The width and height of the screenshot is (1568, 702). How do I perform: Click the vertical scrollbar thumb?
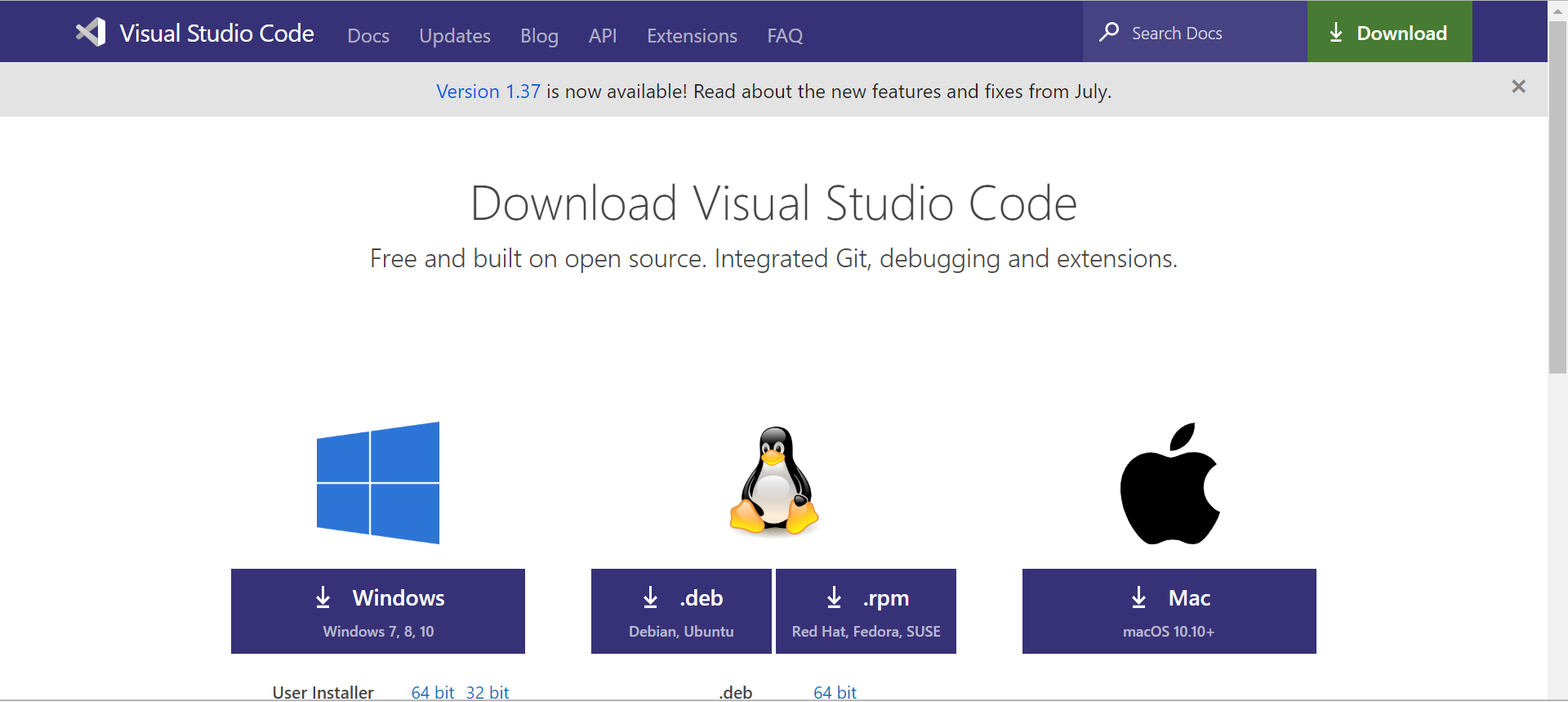[1557, 196]
